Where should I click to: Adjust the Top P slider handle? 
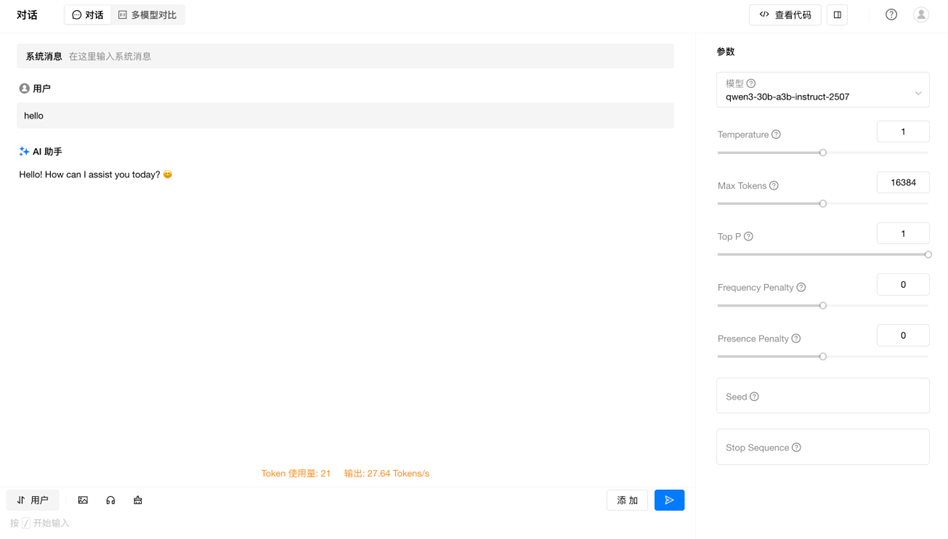click(x=928, y=254)
